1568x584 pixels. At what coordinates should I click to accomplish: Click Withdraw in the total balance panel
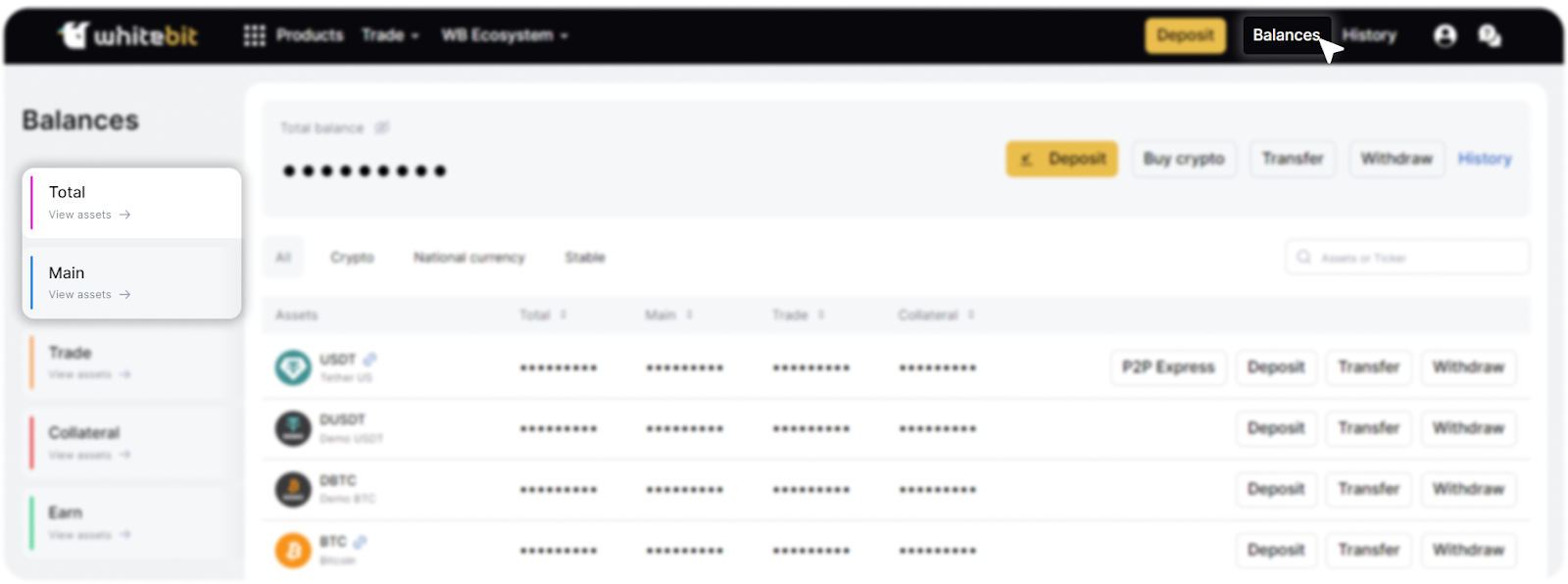pyautogui.click(x=1396, y=159)
